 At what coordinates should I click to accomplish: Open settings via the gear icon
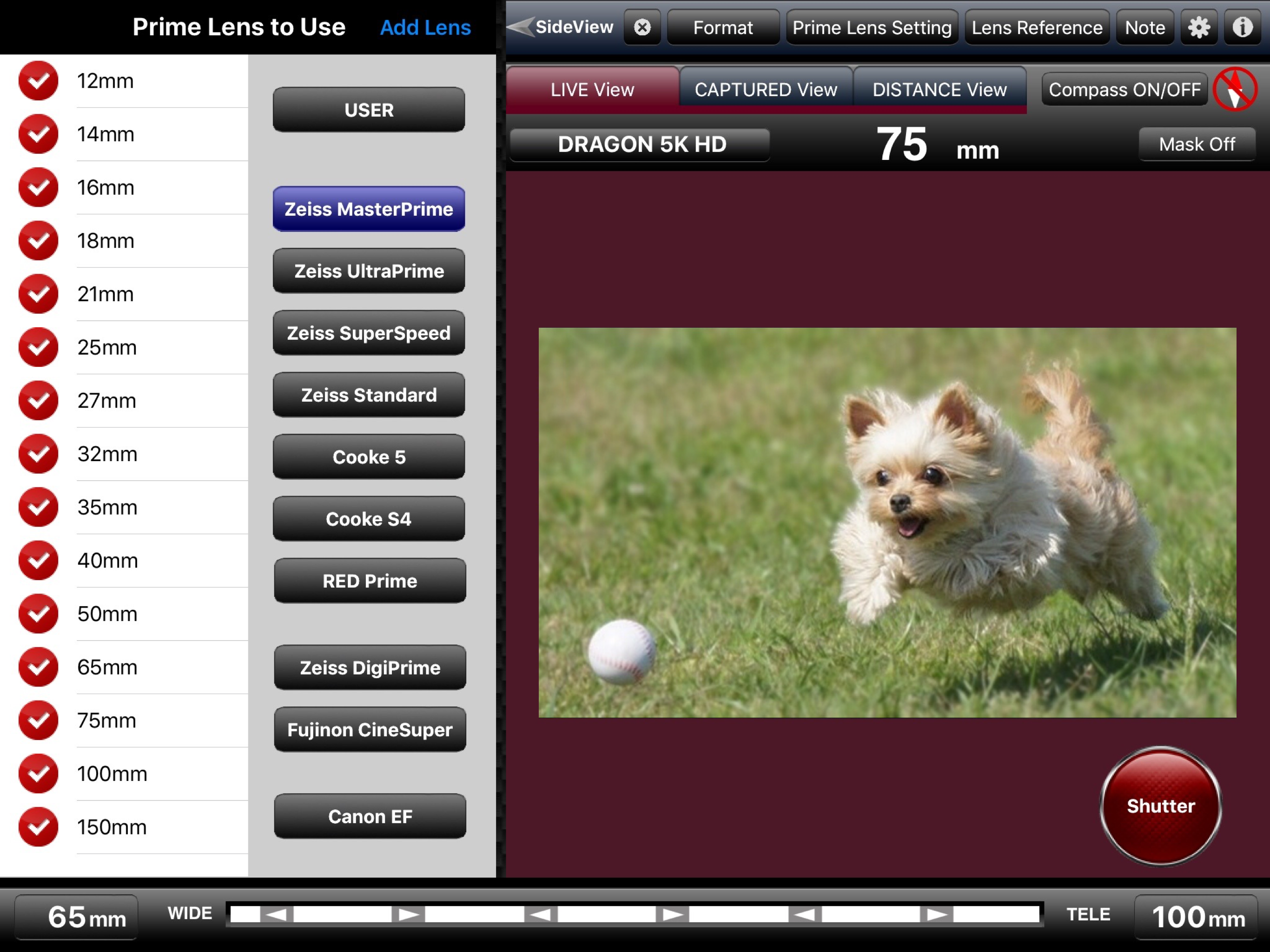click(x=1198, y=27)
